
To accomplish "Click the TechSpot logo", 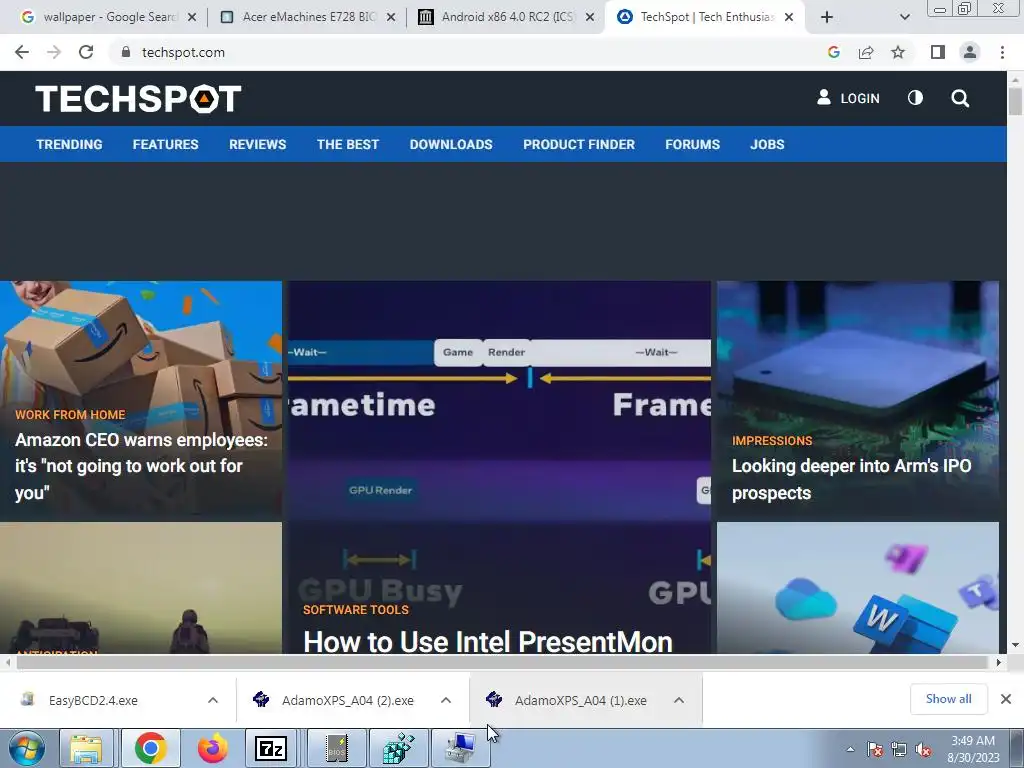I will [138, 99].
